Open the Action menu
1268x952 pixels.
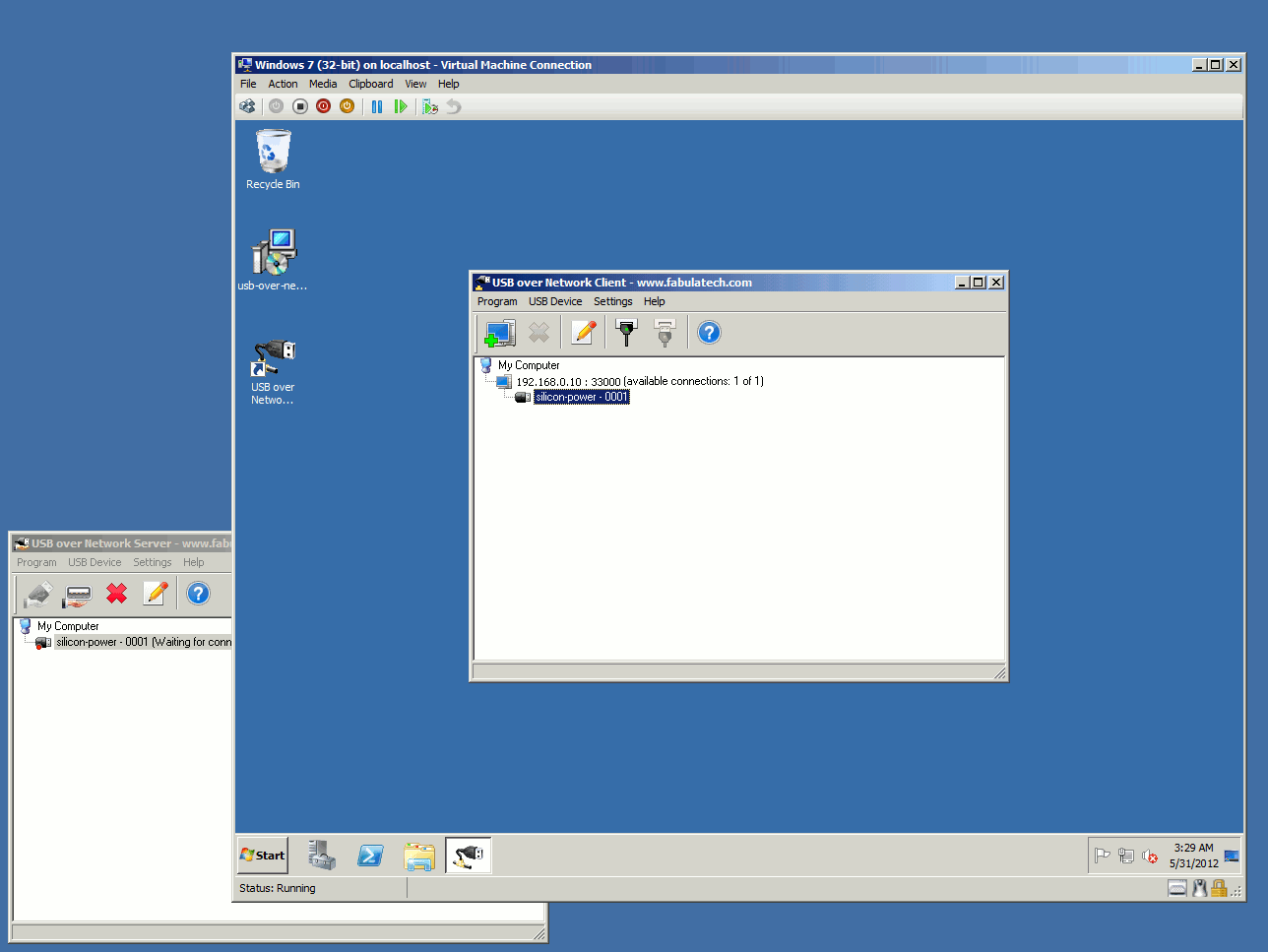tap(283, 84)
